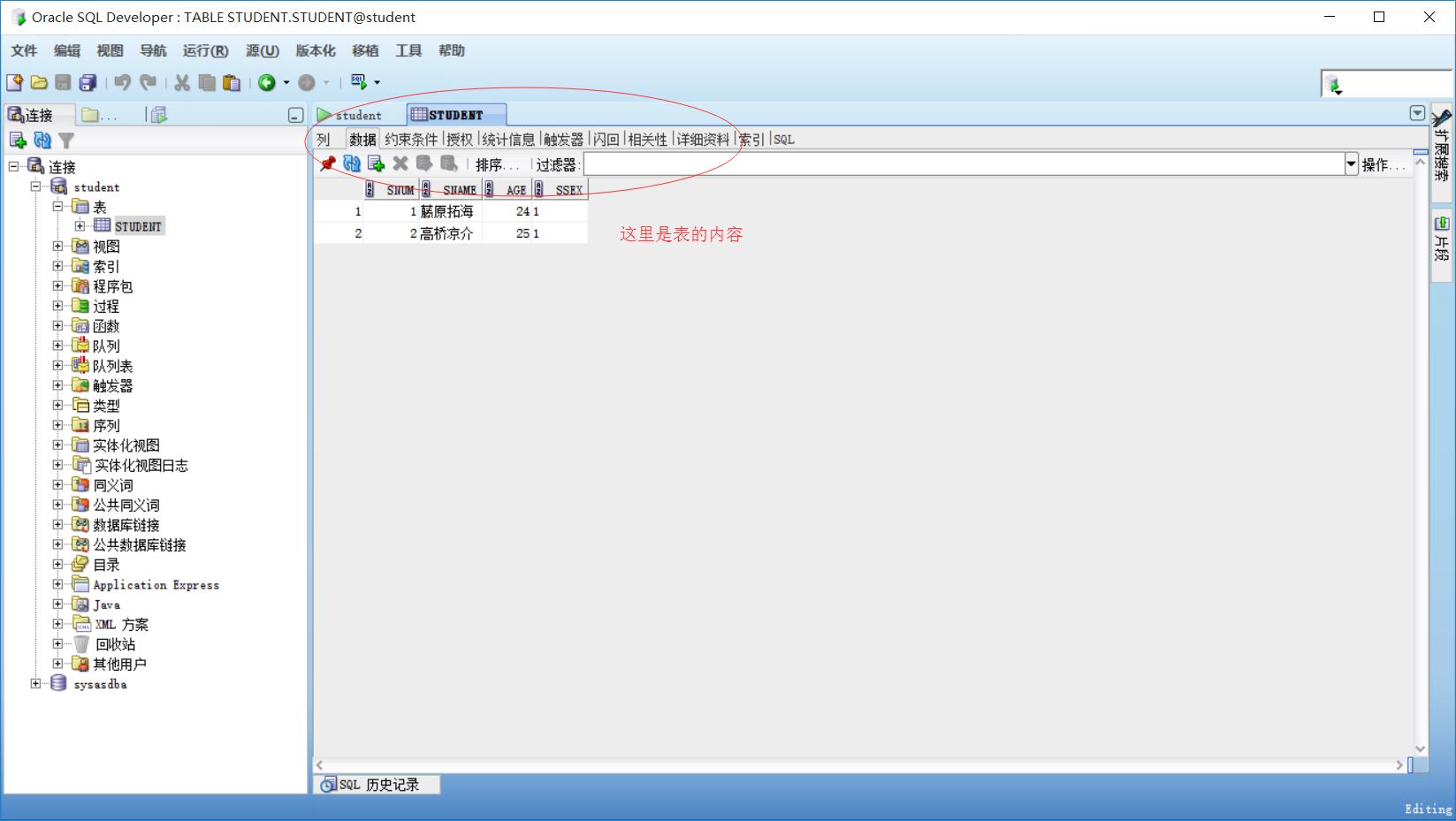Open the SQL worksheet dropdown arrow
1456x821 pixels.
click(x=377, y=82)
